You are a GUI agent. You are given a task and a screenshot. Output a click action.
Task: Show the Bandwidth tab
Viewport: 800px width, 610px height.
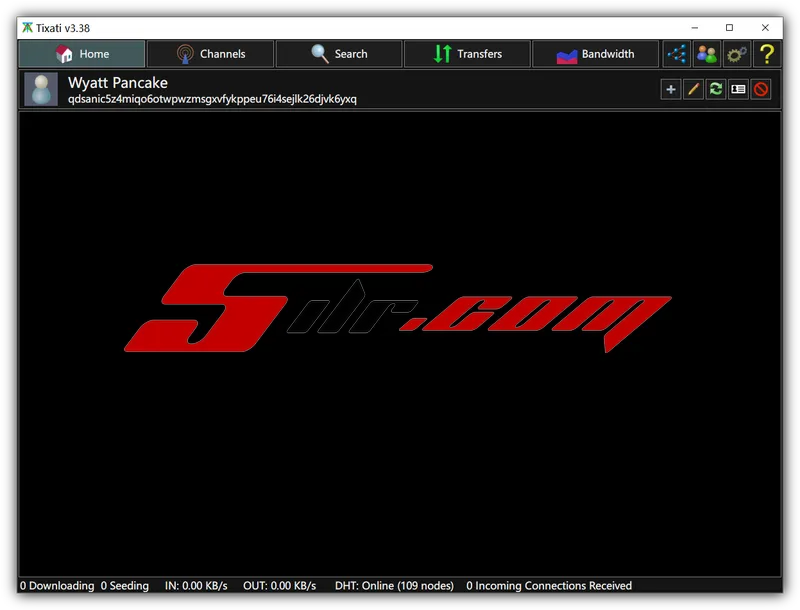pyautogui.click(x=595, y=54)
